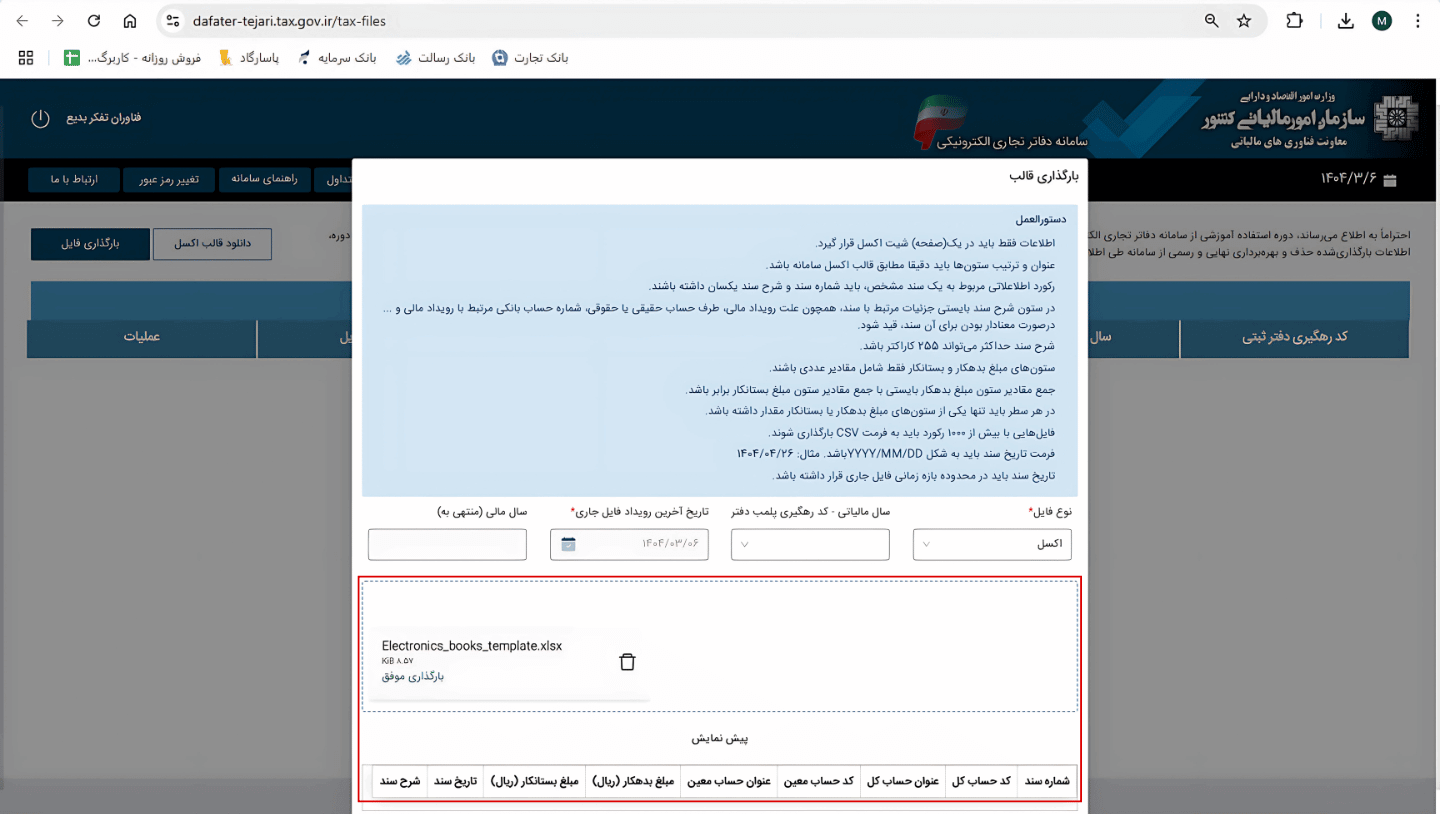Open downloads icon in browser toolbar

1346,21
